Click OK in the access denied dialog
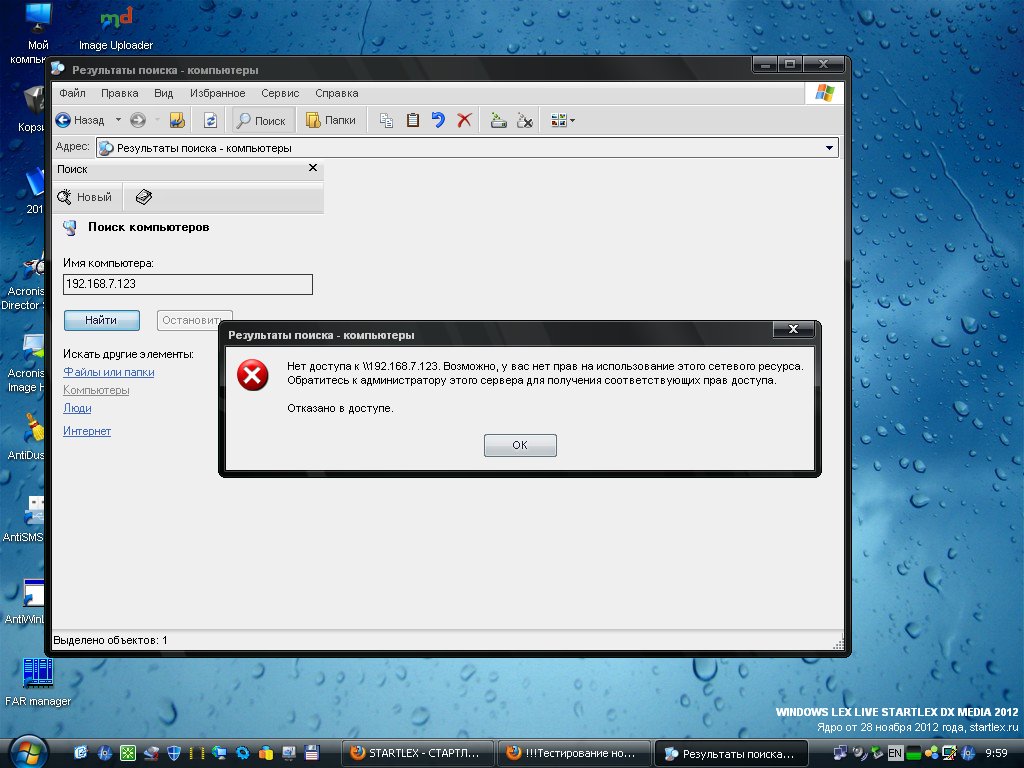Image resolution: width=1024 pixels, height=768 pixels. click(x=519, y=445)
